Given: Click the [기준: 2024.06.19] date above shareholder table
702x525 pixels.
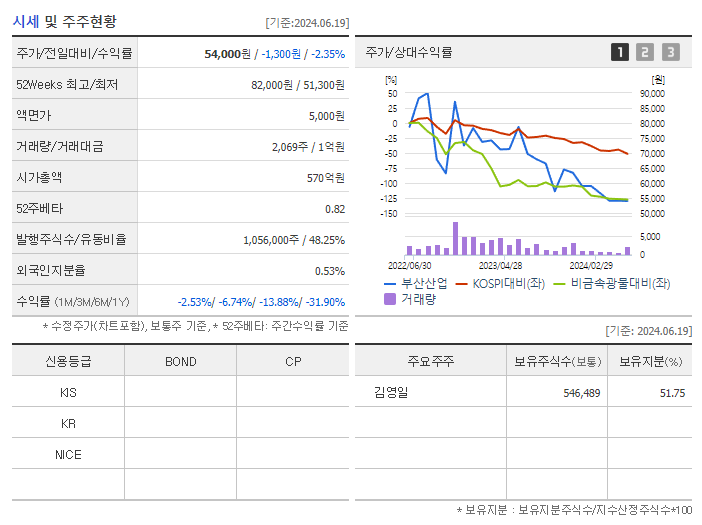Looking at the screenshot, I should [x=649, y=331].
